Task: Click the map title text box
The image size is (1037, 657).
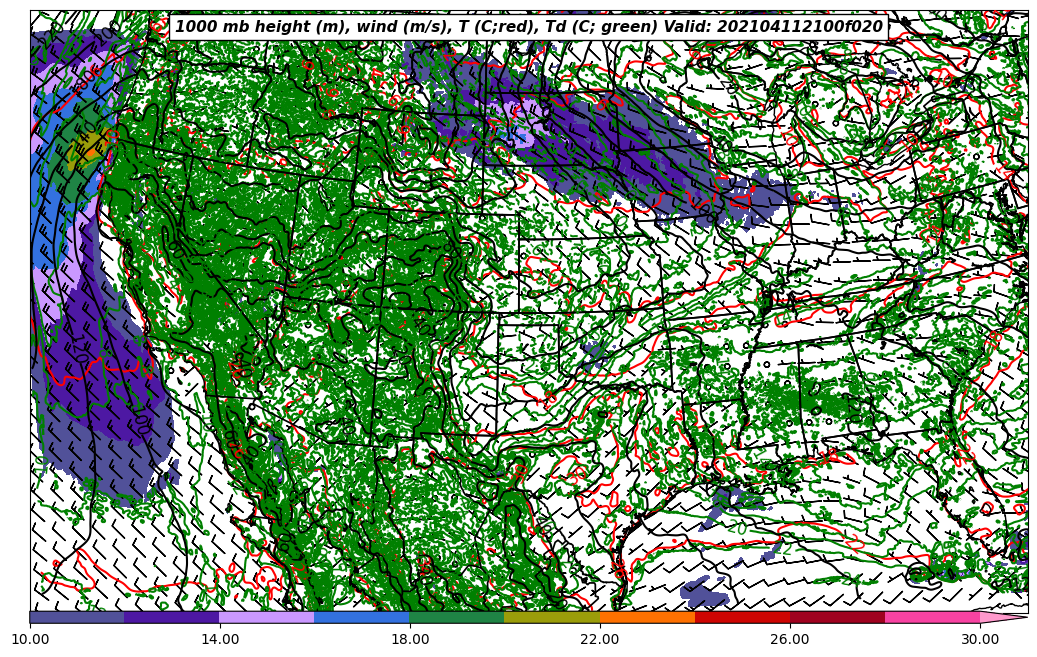Action: (x=529, y=27)
